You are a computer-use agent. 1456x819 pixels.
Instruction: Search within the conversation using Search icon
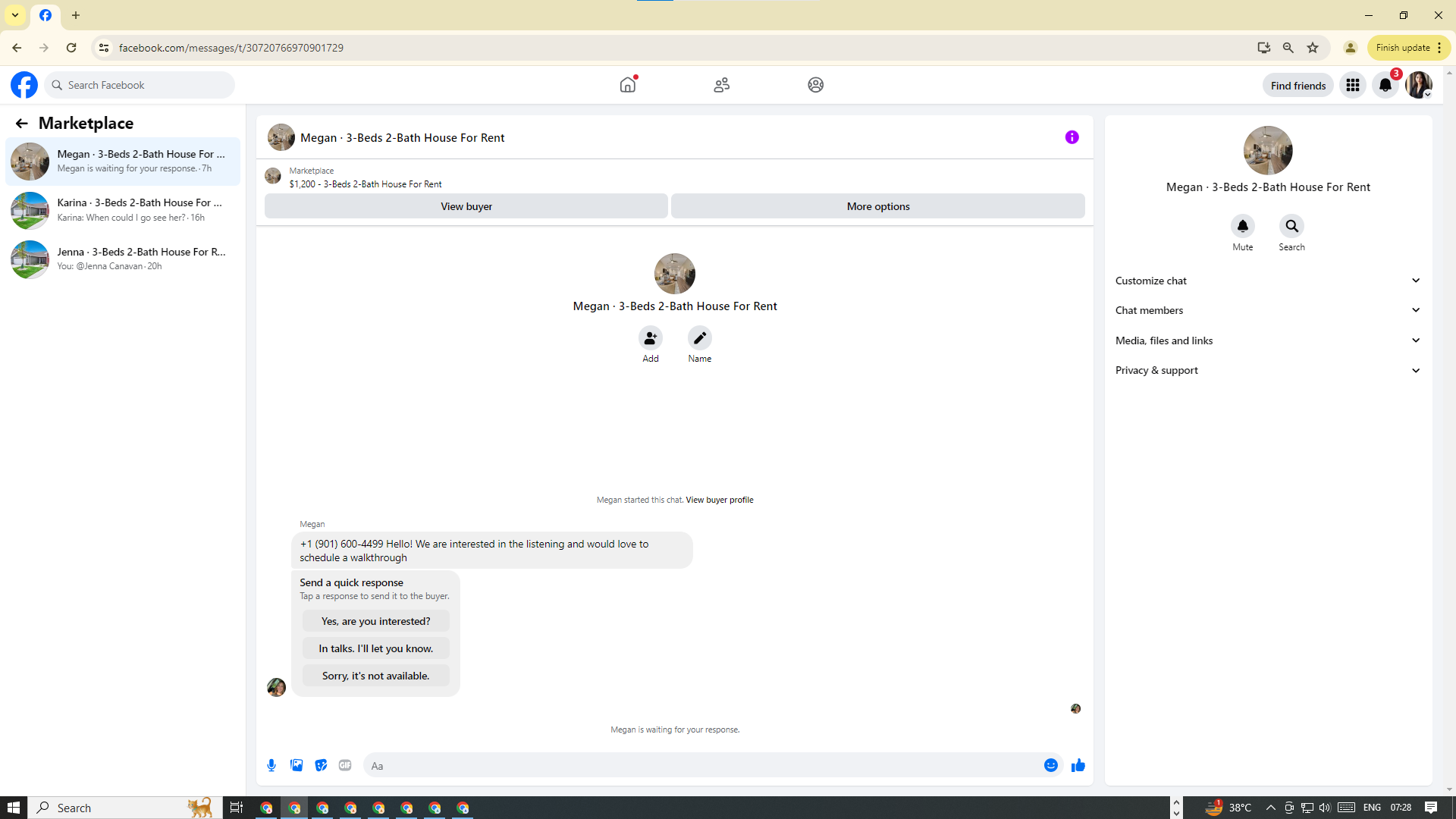point(1291,227)
